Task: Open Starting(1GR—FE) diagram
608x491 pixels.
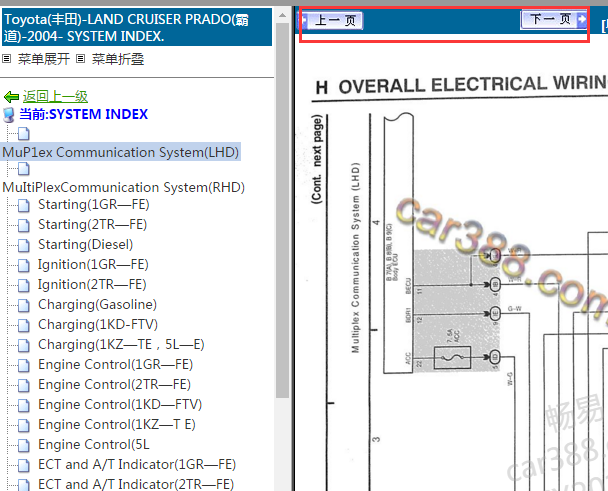Action: pos(94,204)
